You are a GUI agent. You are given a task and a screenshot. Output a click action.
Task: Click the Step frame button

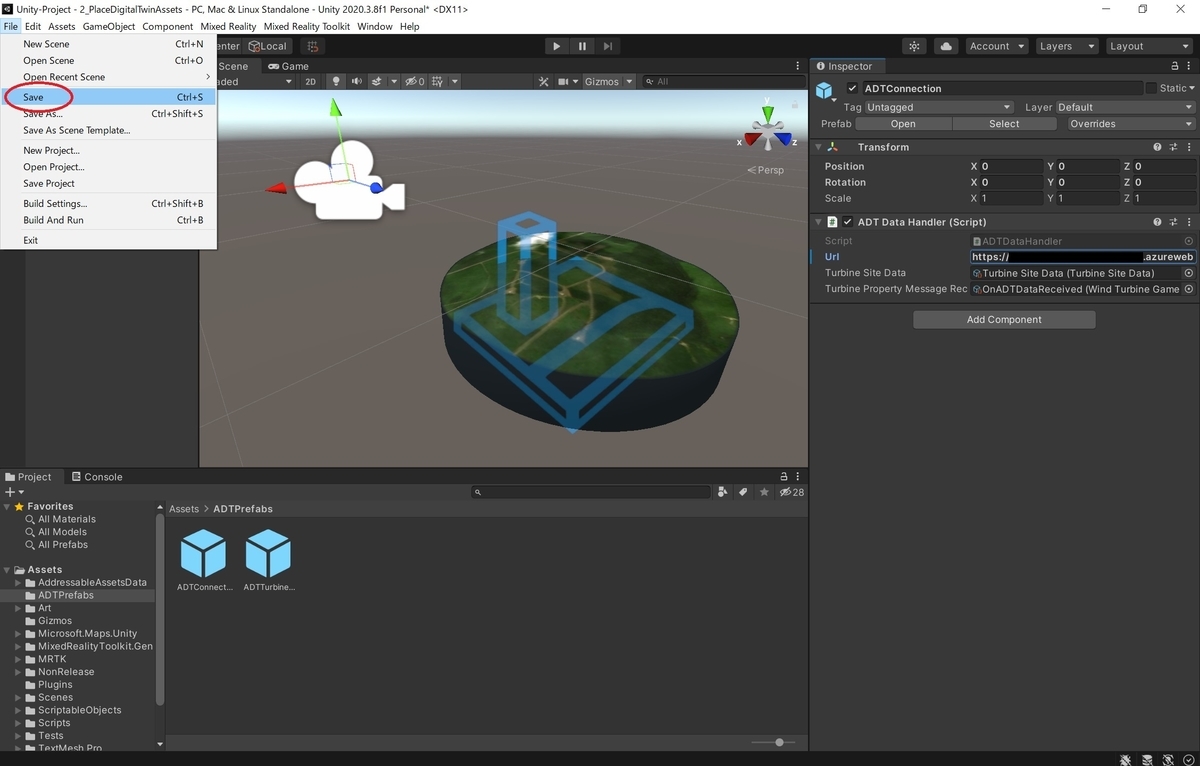coord(607,46)
